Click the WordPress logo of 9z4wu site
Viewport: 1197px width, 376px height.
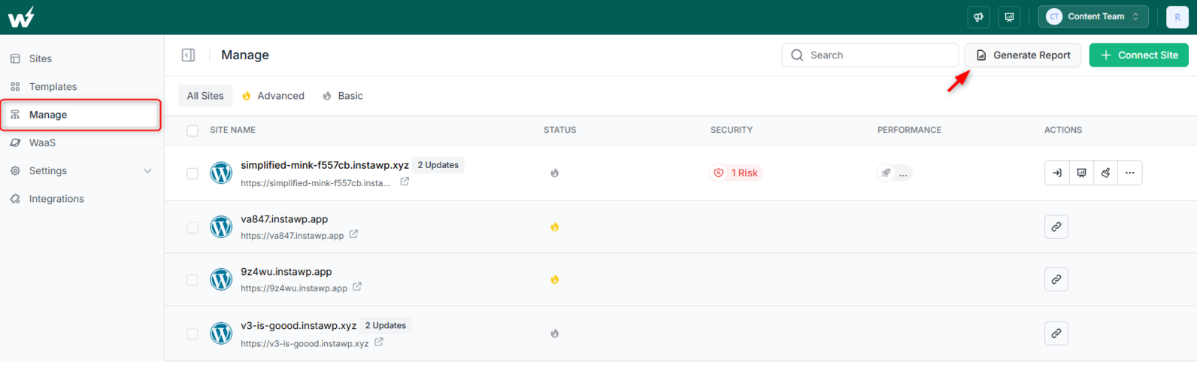click(221, 280)
